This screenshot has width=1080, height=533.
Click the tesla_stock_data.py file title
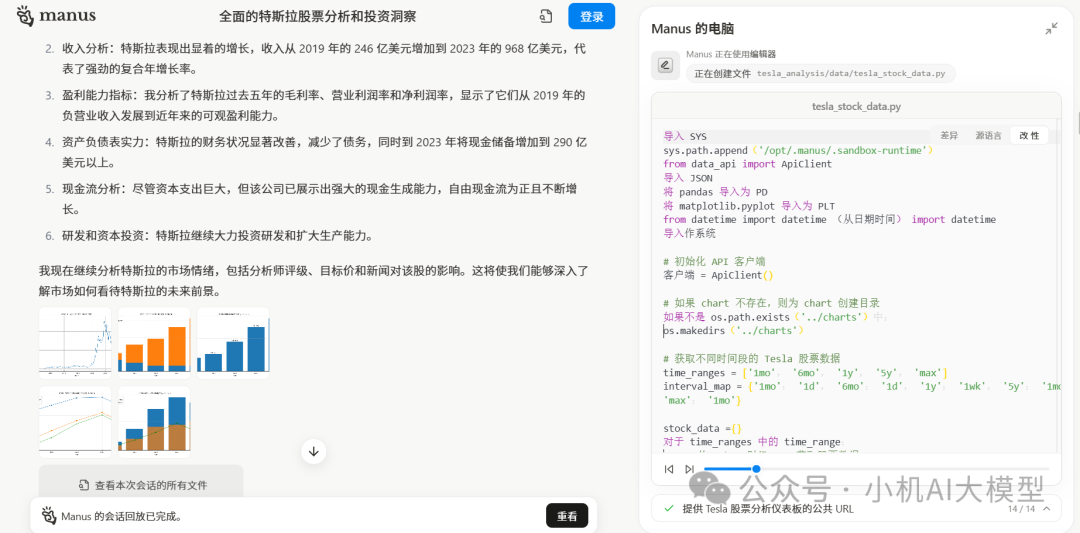(857, 107)
